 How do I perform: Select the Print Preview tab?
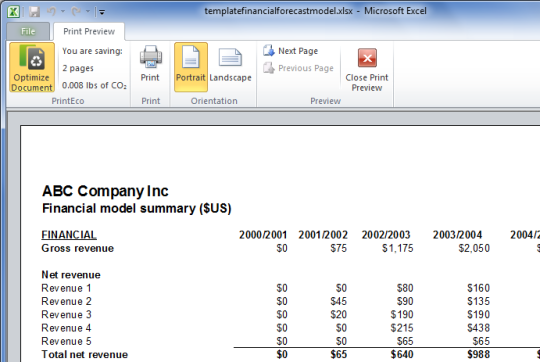coord(89,32)
